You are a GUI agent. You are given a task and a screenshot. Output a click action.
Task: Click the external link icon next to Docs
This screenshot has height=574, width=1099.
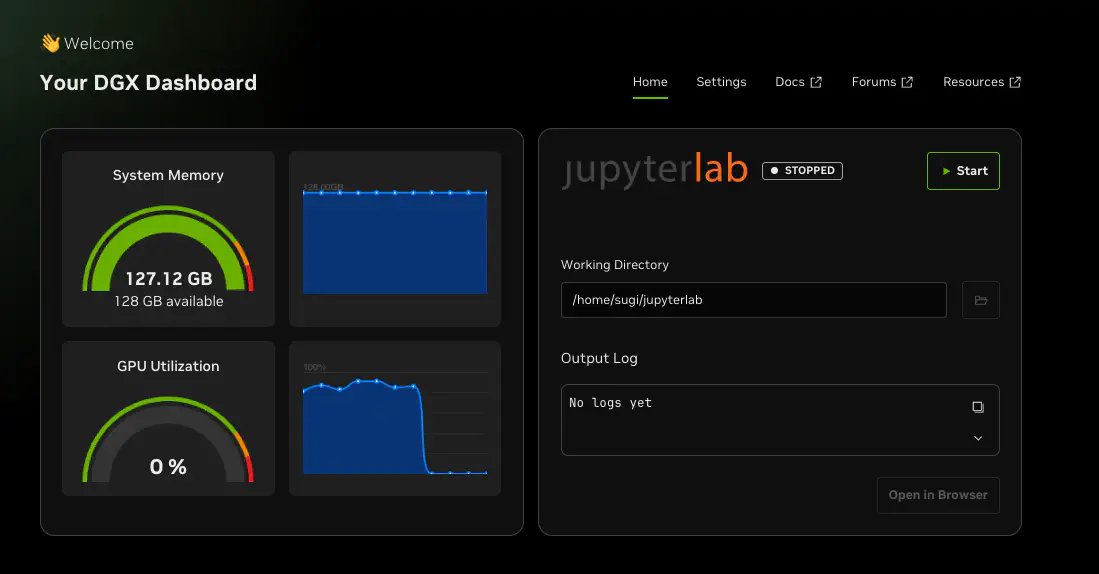coord(816,83)
